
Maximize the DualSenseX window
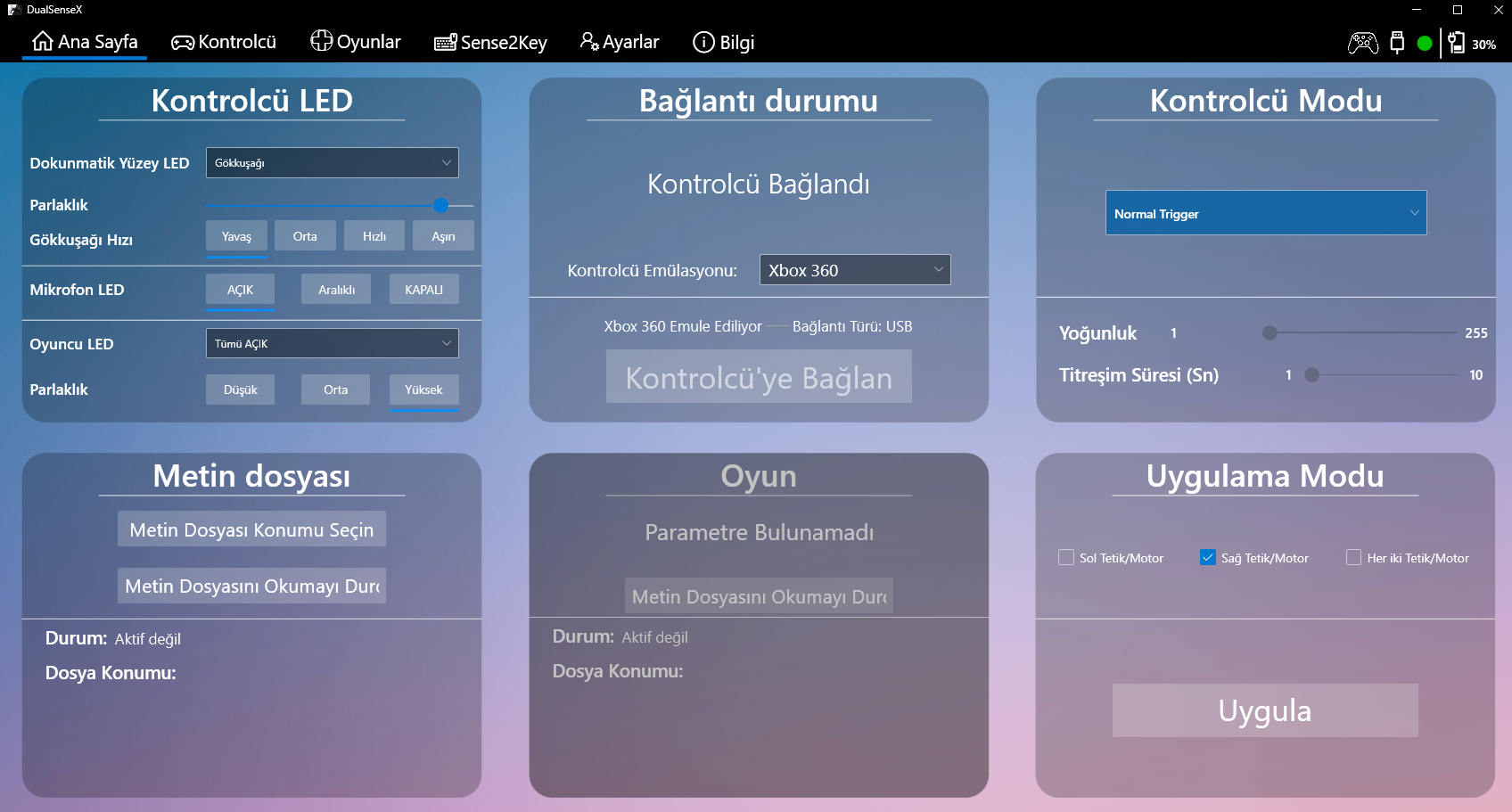point(1458,10)
